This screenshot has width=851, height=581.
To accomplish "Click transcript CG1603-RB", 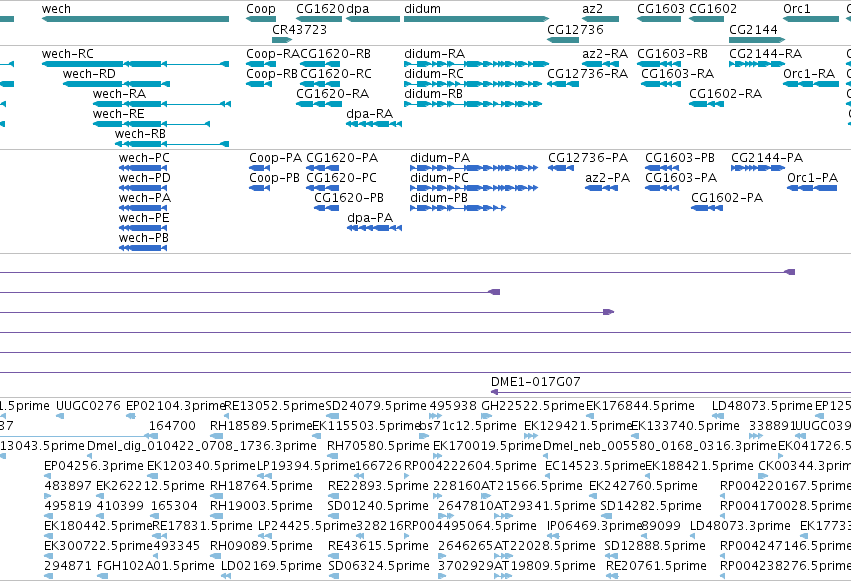I will click(x=659, y=64).
